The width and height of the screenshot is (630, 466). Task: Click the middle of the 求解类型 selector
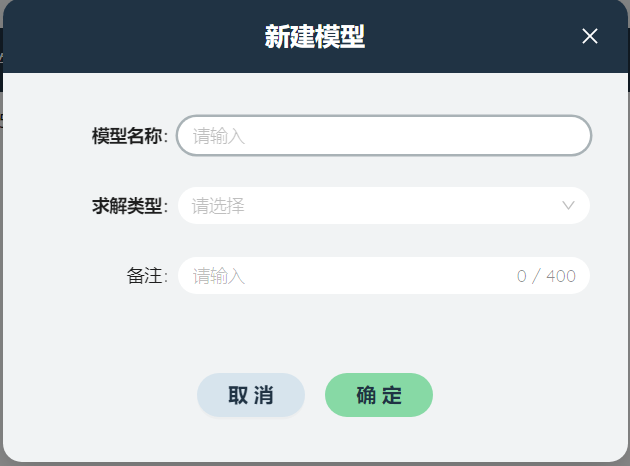pyautogui.click(x=384, y=205)
